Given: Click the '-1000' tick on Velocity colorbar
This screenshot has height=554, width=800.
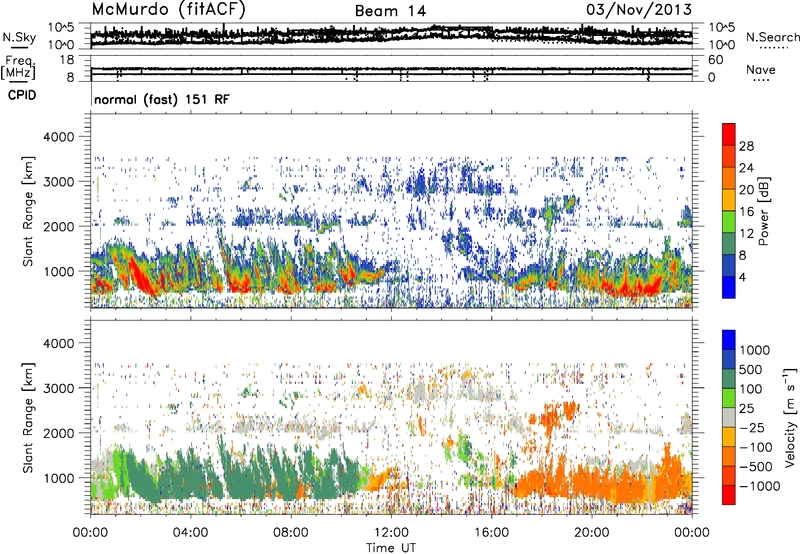Looking at the screenshot, I should 759,486.
